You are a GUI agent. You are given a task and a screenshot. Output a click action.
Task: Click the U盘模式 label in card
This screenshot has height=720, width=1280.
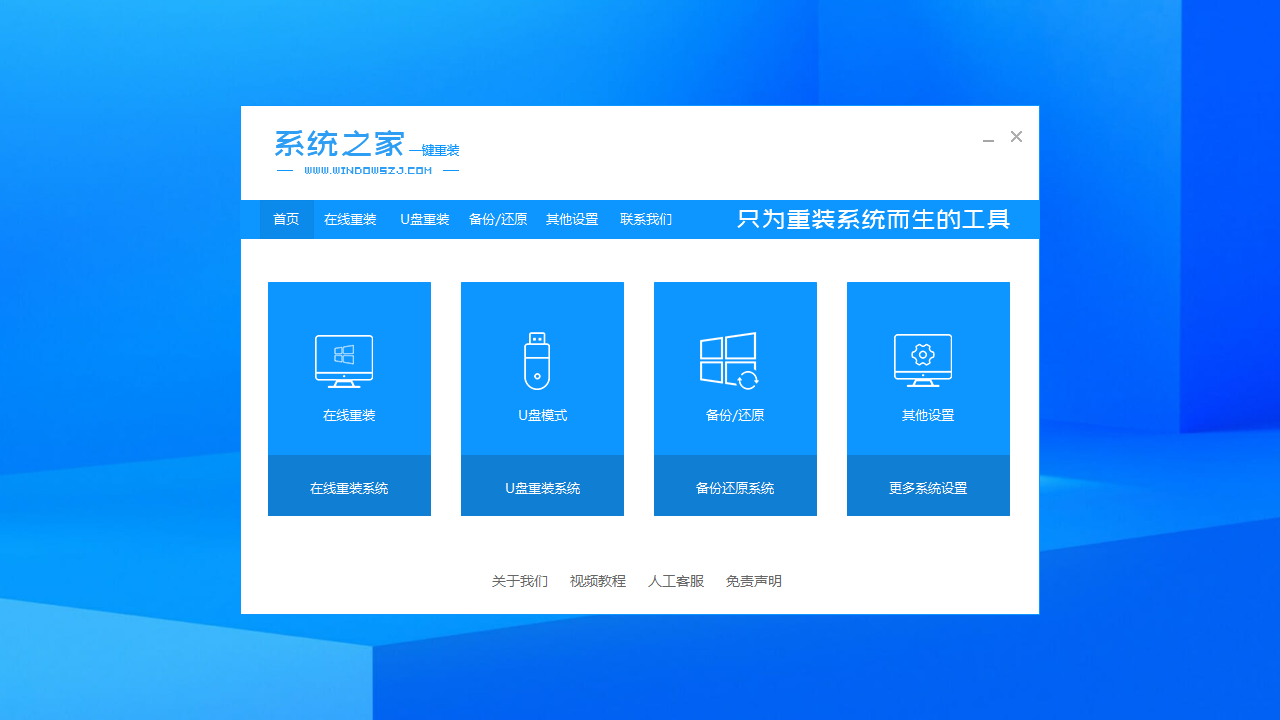(x=542, y=415)
